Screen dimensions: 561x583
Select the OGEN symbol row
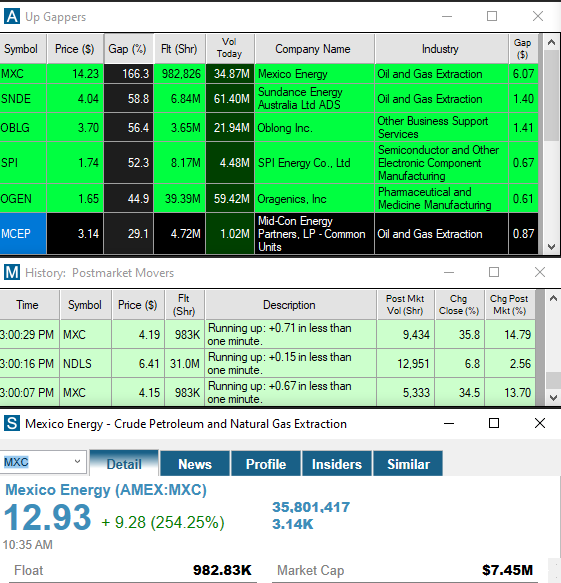click(269, 199)
